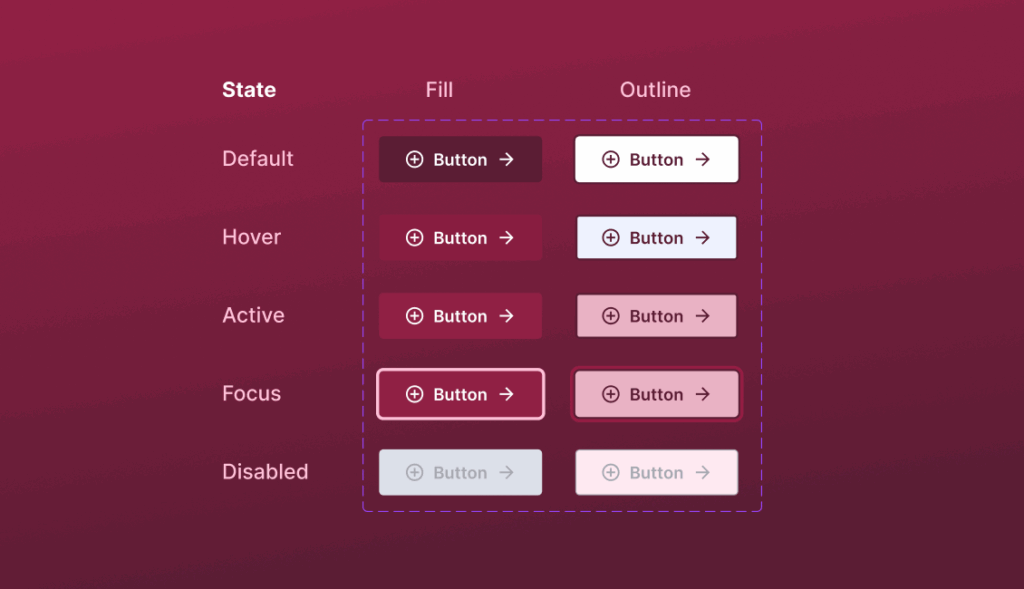The height and width of the screenshot is (589, 1024).
Task: Click the arrow icon in the Active Fill button
Action: pyautogui.click(x=505, y=315)
